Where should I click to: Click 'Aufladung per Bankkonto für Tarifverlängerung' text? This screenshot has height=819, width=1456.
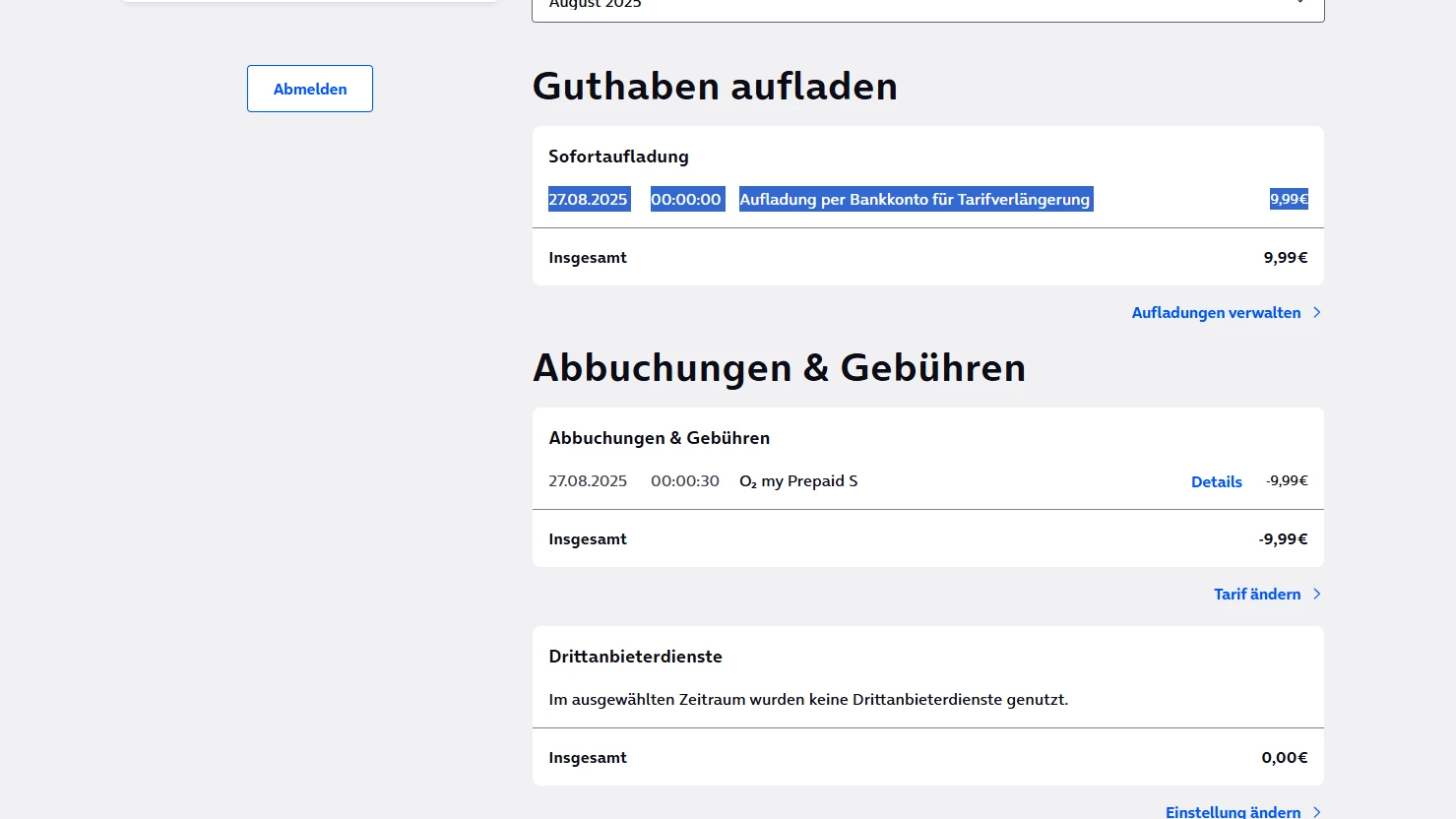915,200
